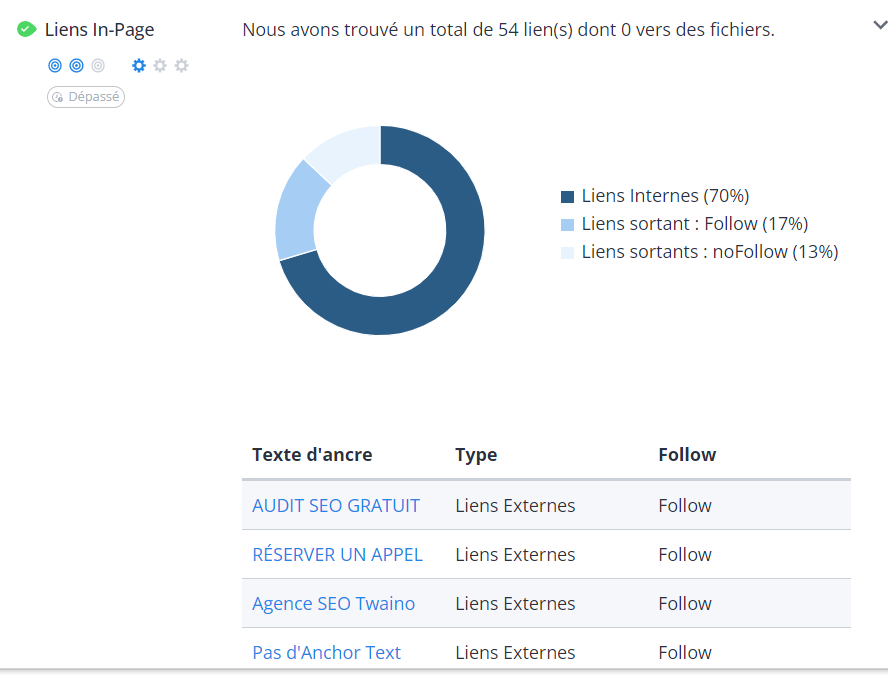Click the Liens sortants : noFollow (13%) label

click(710, 252)
